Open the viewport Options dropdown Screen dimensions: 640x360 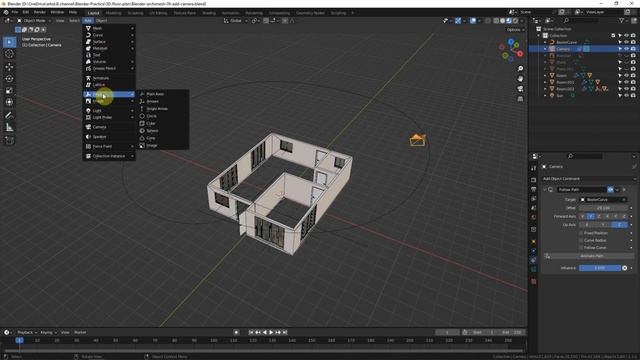point(515,30)
